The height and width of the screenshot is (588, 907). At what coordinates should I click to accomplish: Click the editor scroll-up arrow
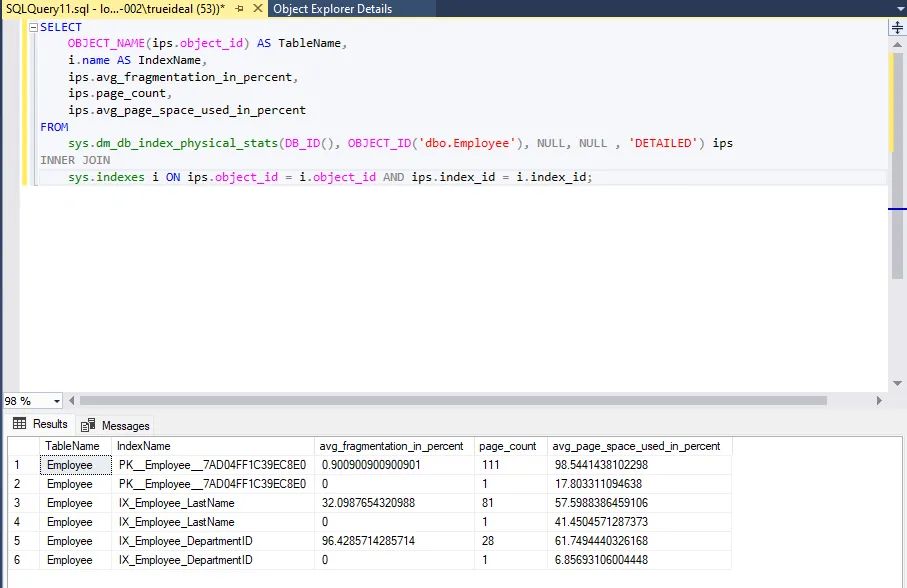(897, 45)
